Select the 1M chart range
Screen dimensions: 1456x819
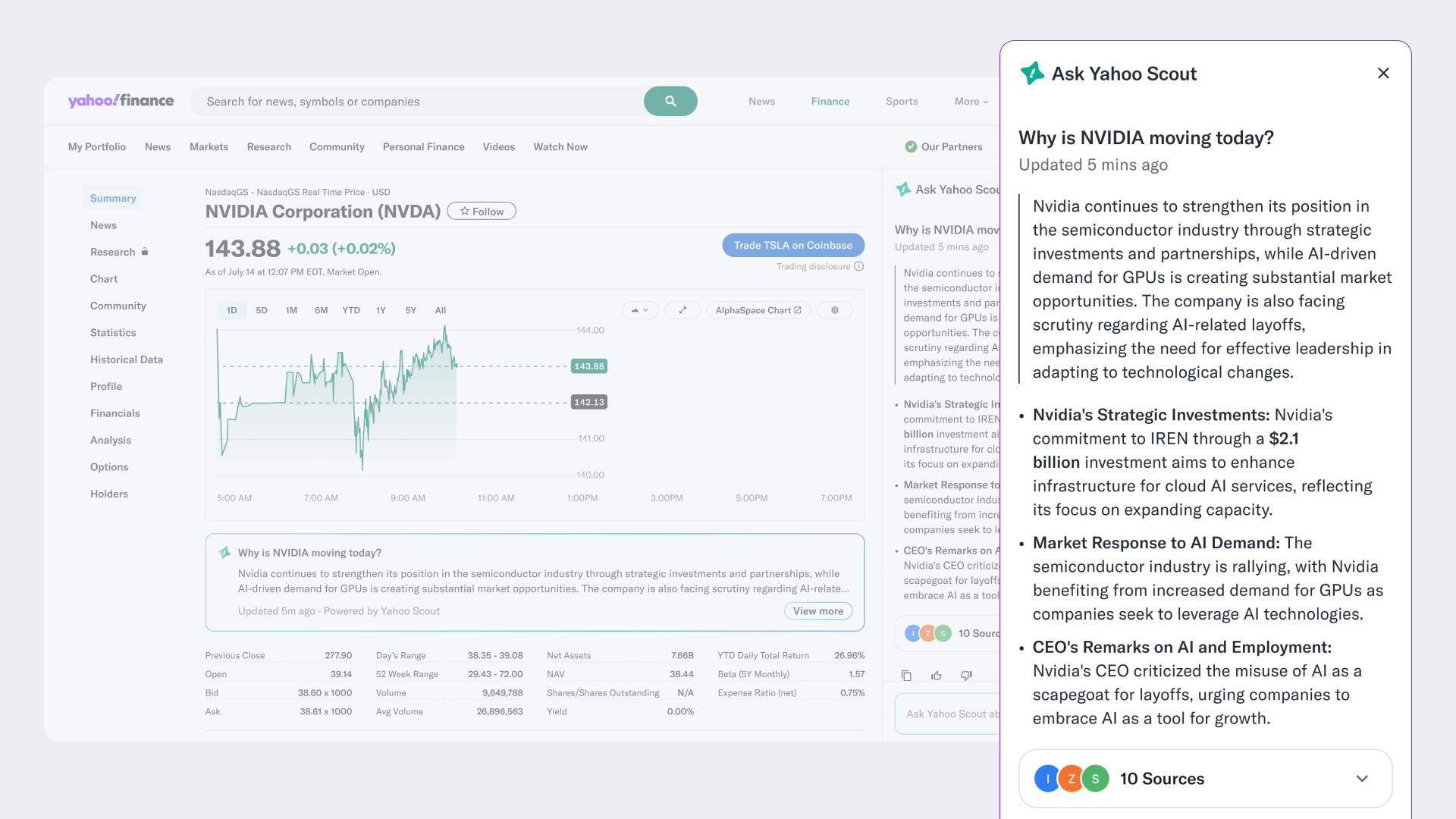(291, 310)
